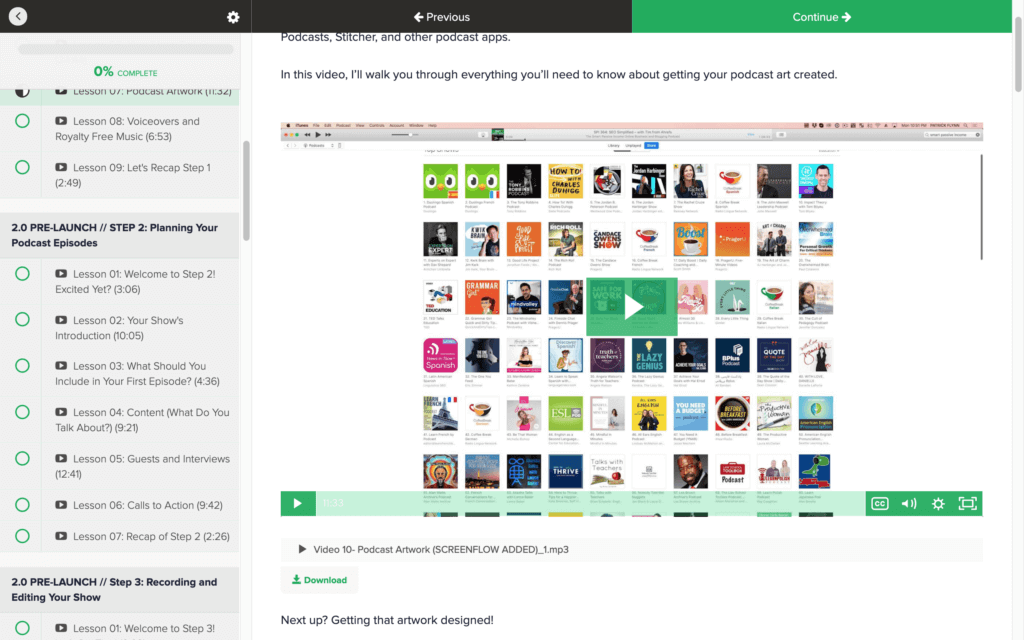Play the video with the center play button

(x=632, y=307)
